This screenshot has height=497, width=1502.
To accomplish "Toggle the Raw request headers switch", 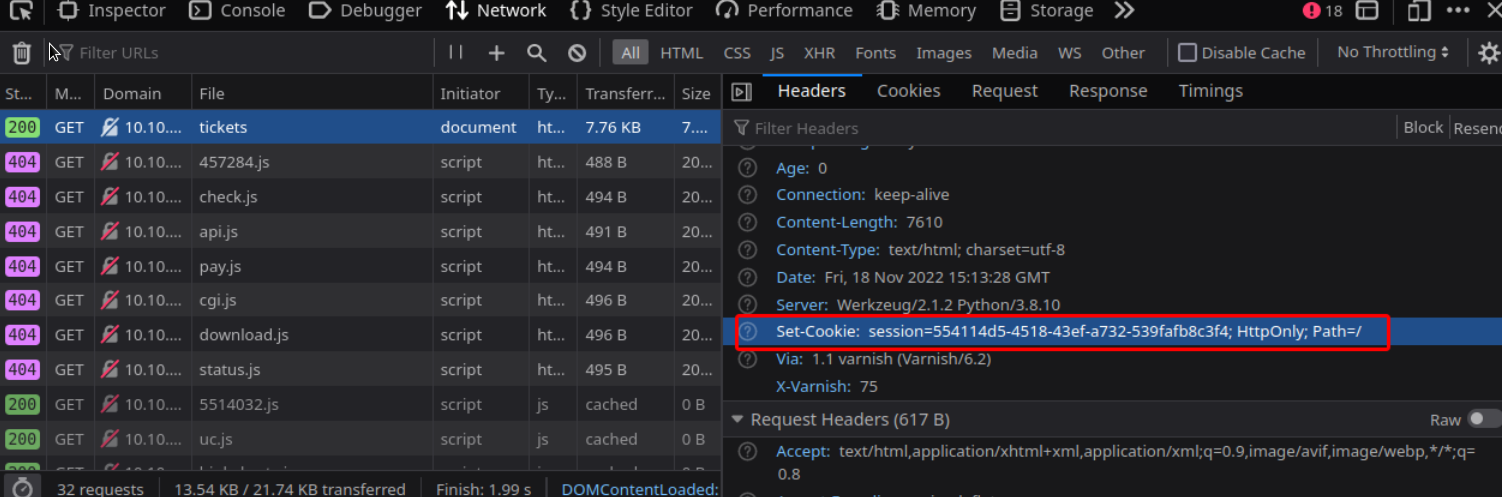I will click(x=1484, y=420).
